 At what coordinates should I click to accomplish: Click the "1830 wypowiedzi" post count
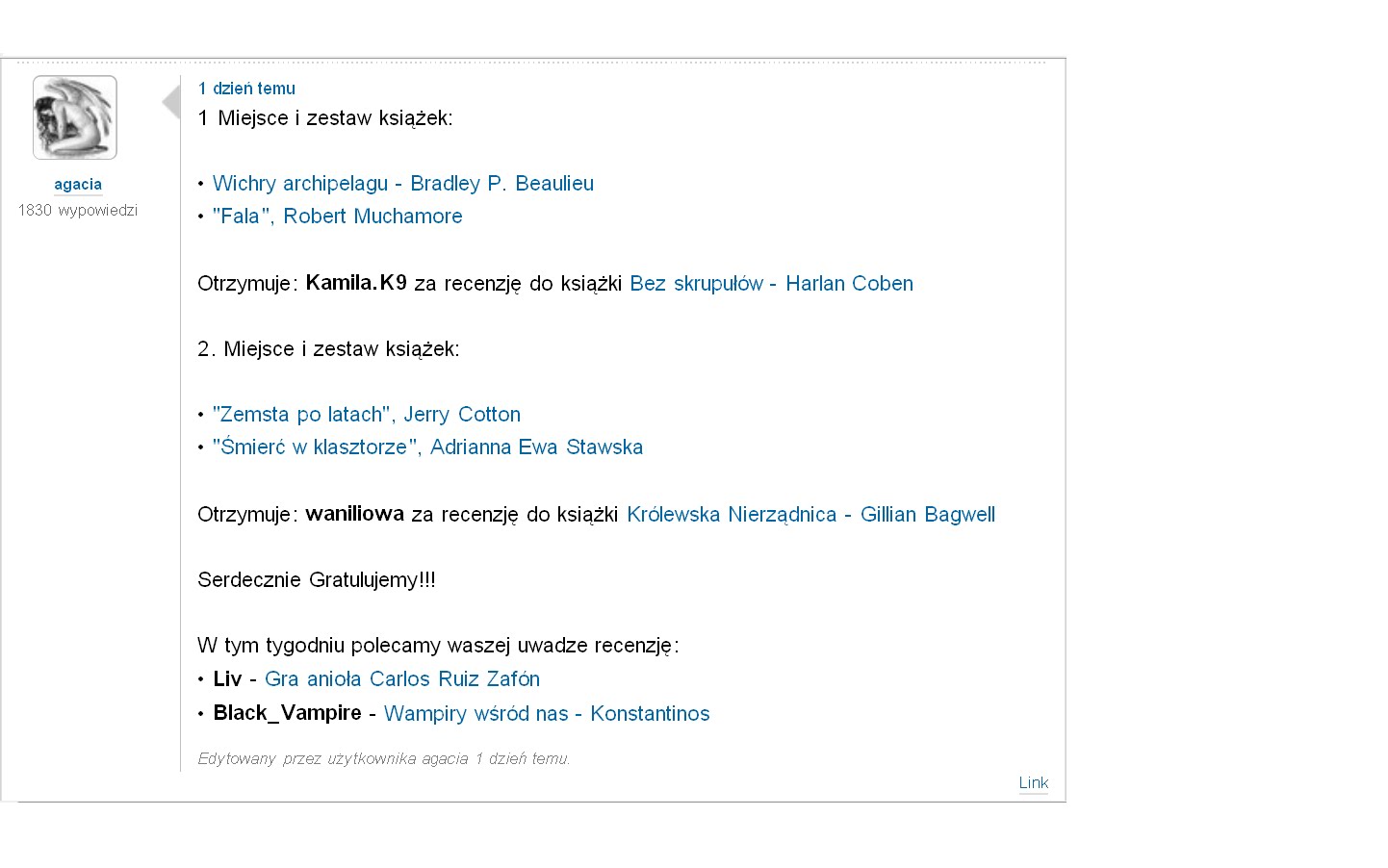[78, 210]
